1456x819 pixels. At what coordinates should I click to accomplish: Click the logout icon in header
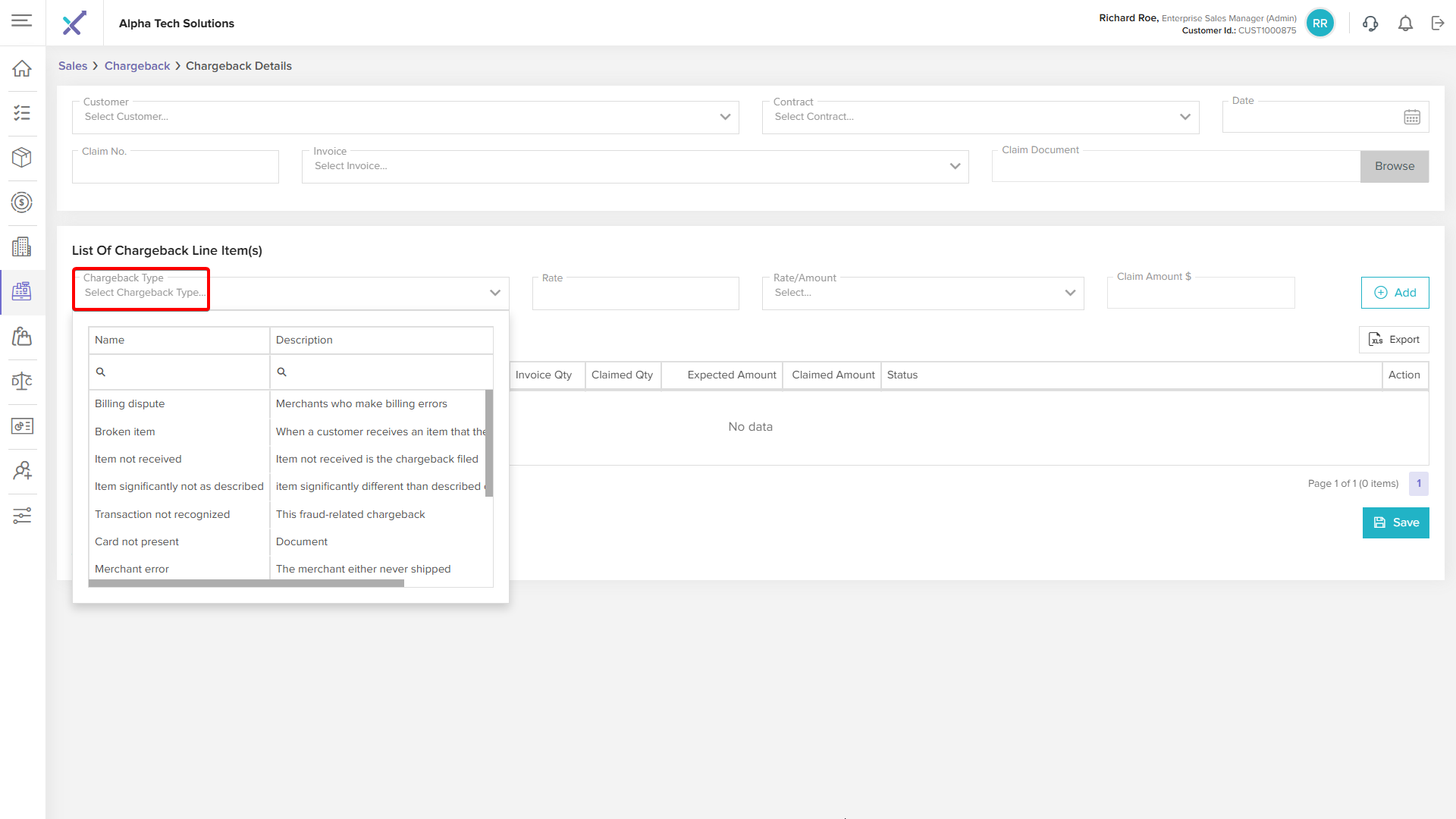coord(1438,24)
